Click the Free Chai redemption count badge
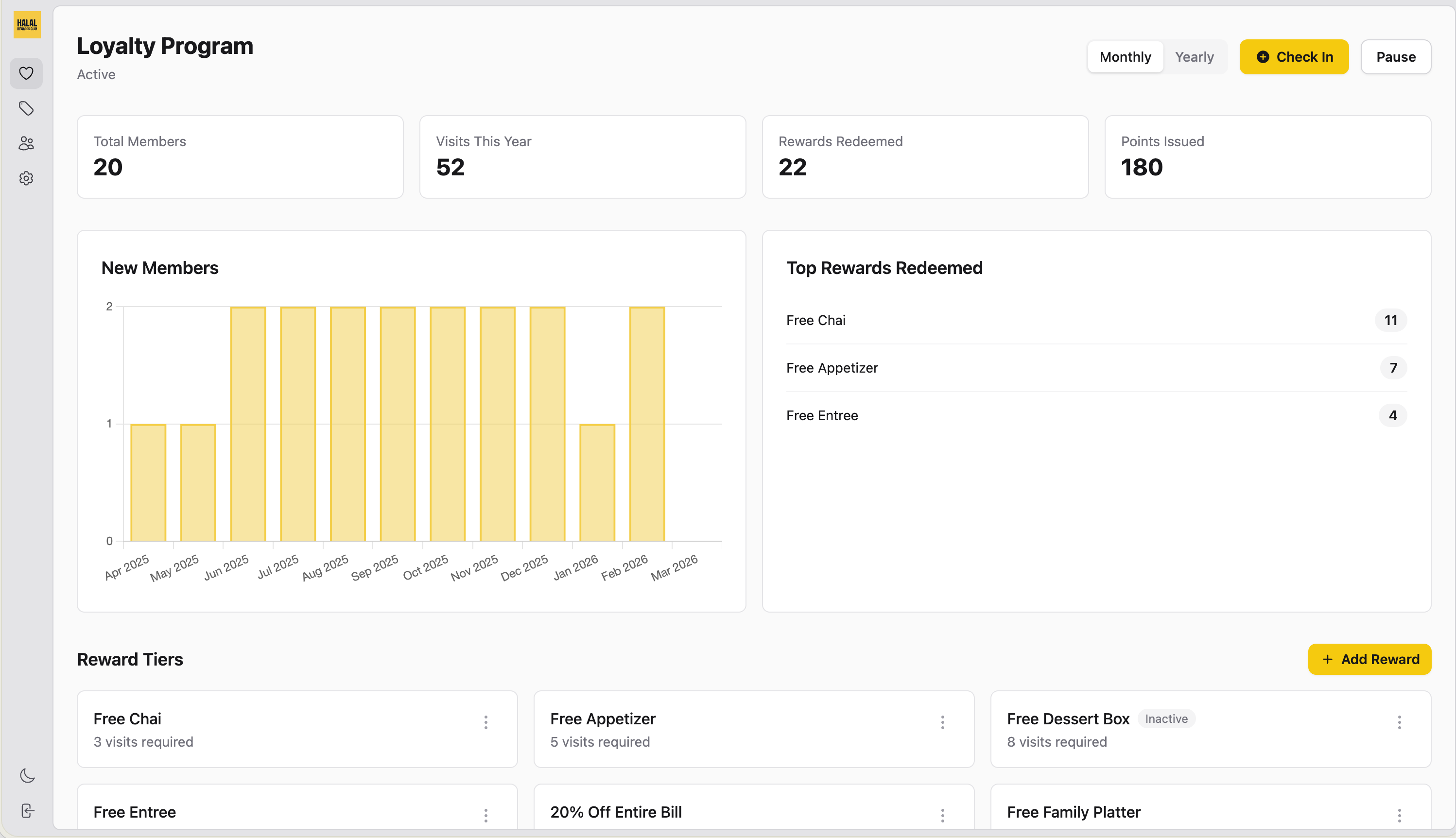This screenshot has width=1456, height=838. [x=1391, y=320]
